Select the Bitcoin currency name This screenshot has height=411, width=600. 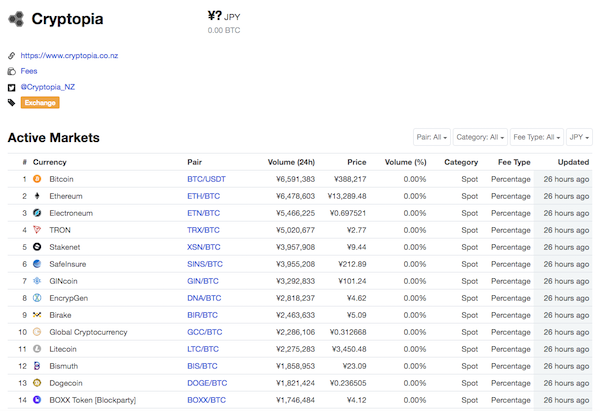(x=61, y=179)
